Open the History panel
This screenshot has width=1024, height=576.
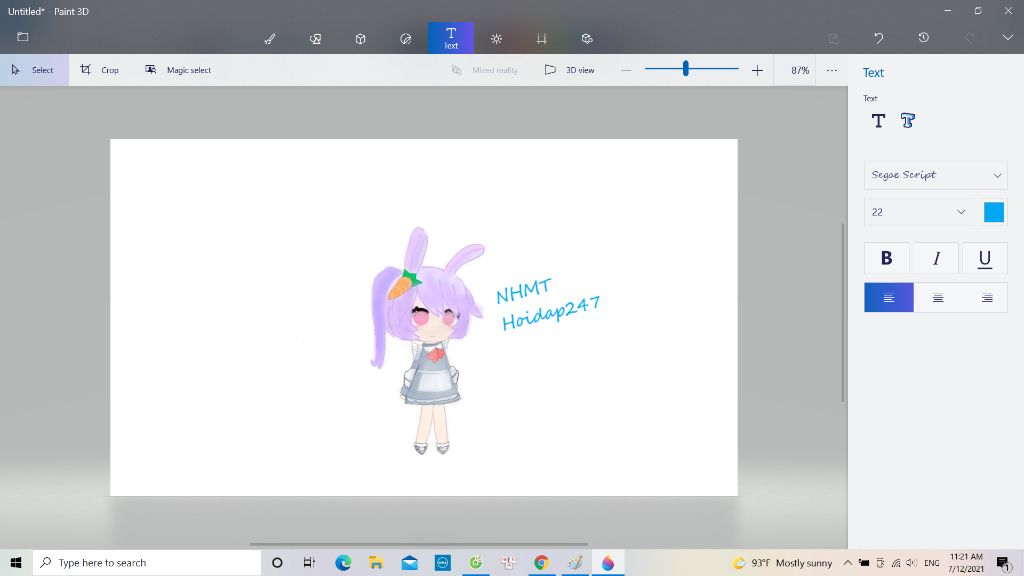click(x=924, y=38)
